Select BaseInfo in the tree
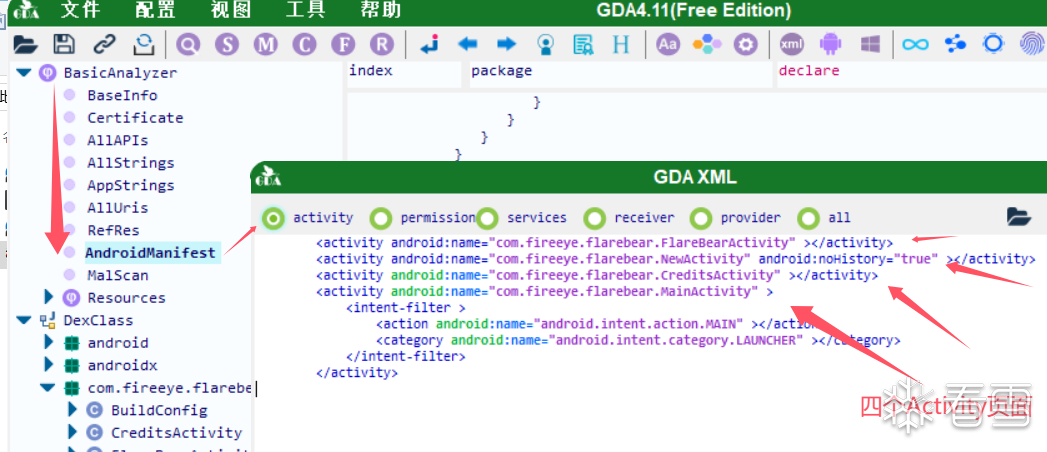 coord(122,95)
